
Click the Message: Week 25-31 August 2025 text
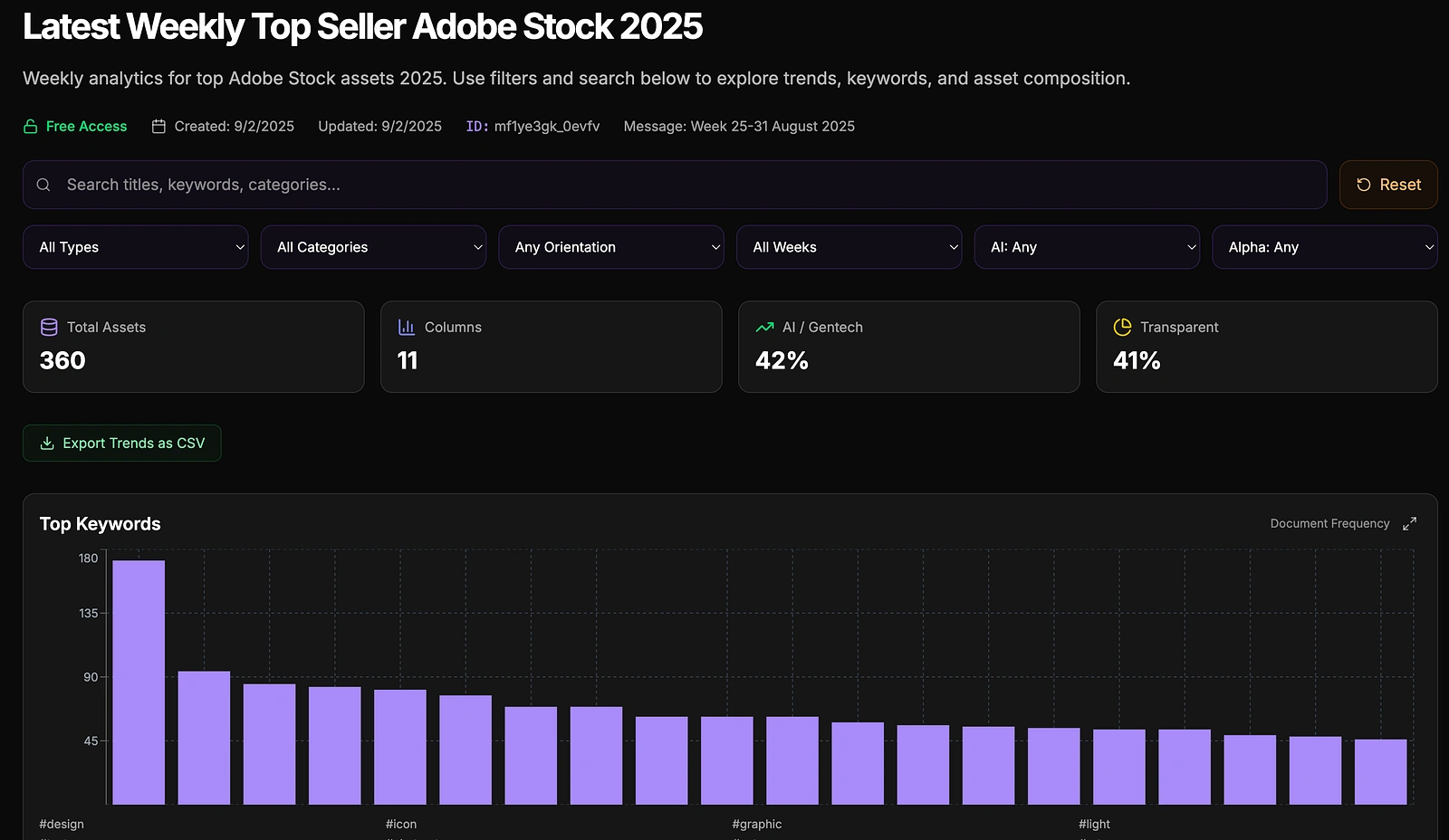(x=739, y=127)
